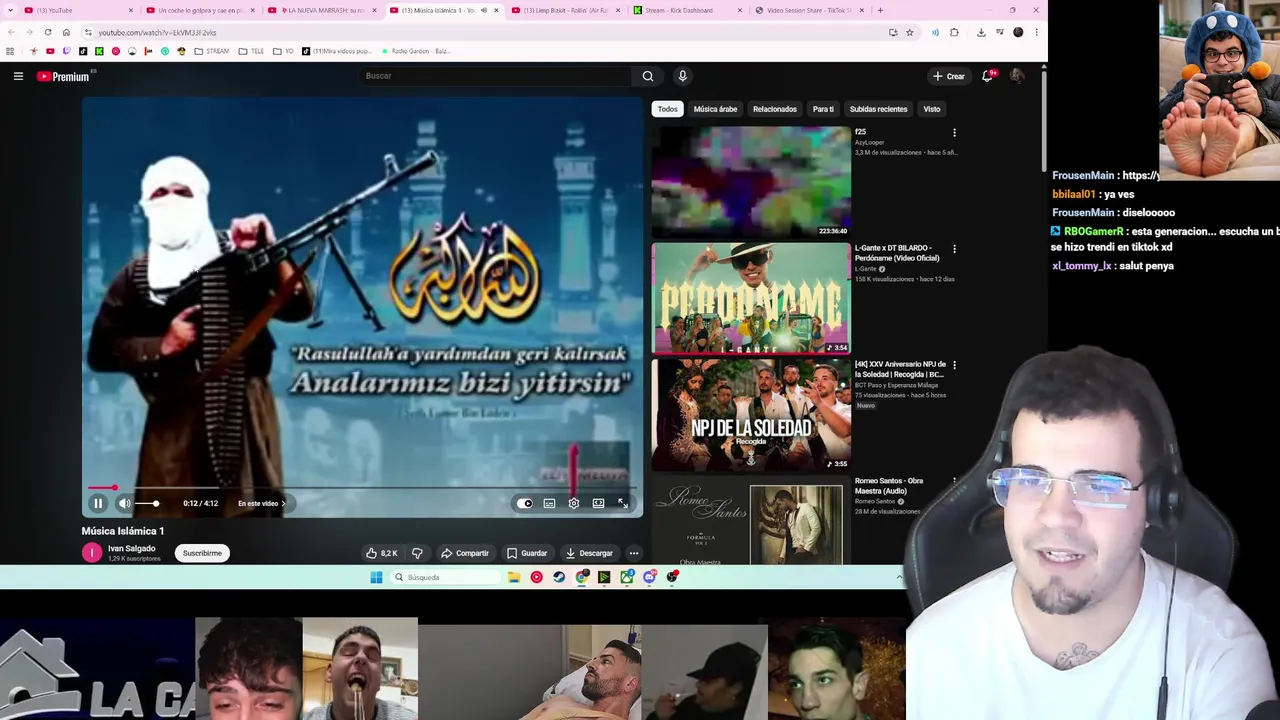The width and height of the screenshot is (1280, 720).
Task: Select the 'Visto' filter chip
Action: pyautogui.click(x=932, y=109)
